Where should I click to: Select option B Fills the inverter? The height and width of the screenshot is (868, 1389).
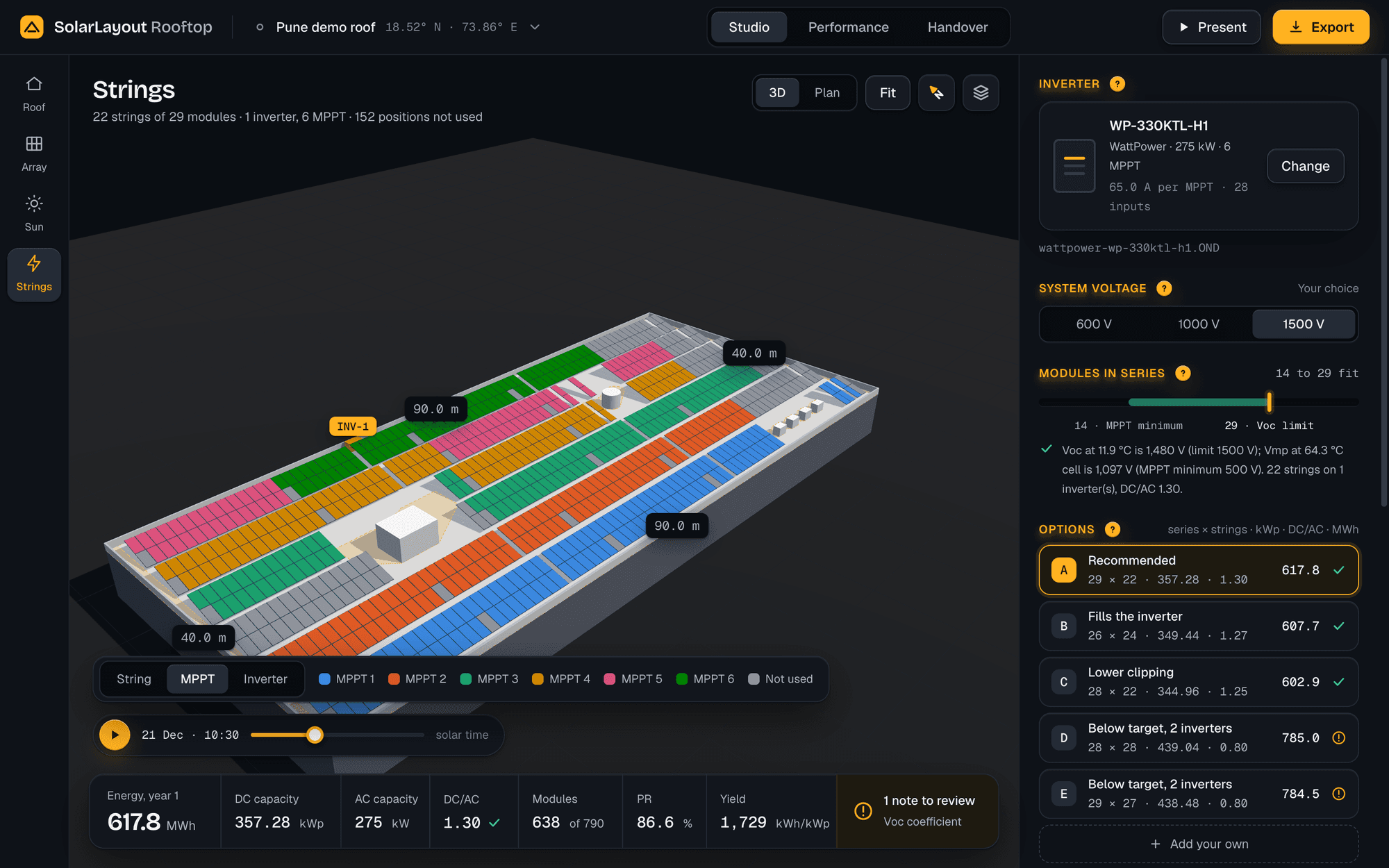pyautogui.click(x=1199, y=626)
